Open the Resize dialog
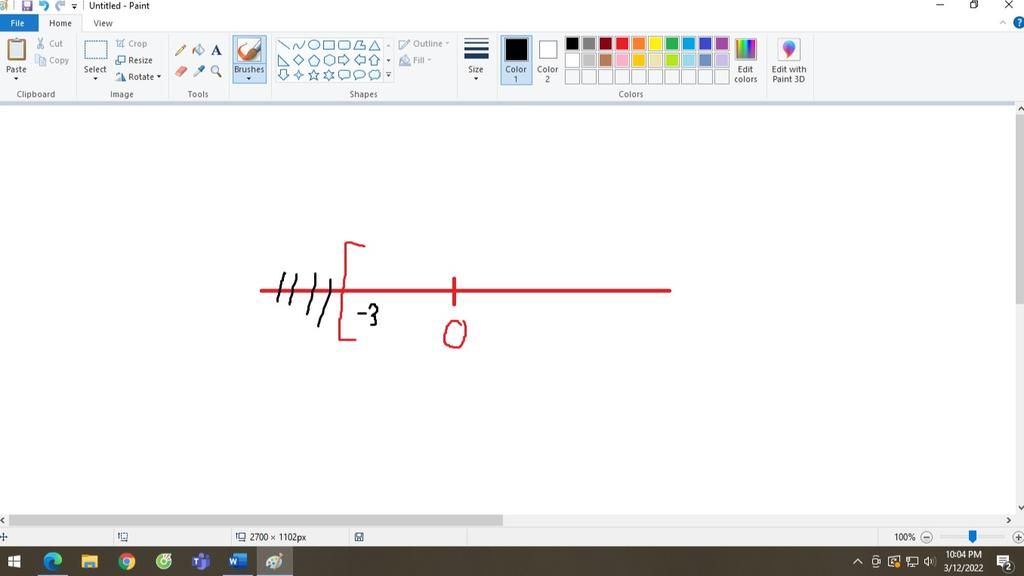 (134, 60)
